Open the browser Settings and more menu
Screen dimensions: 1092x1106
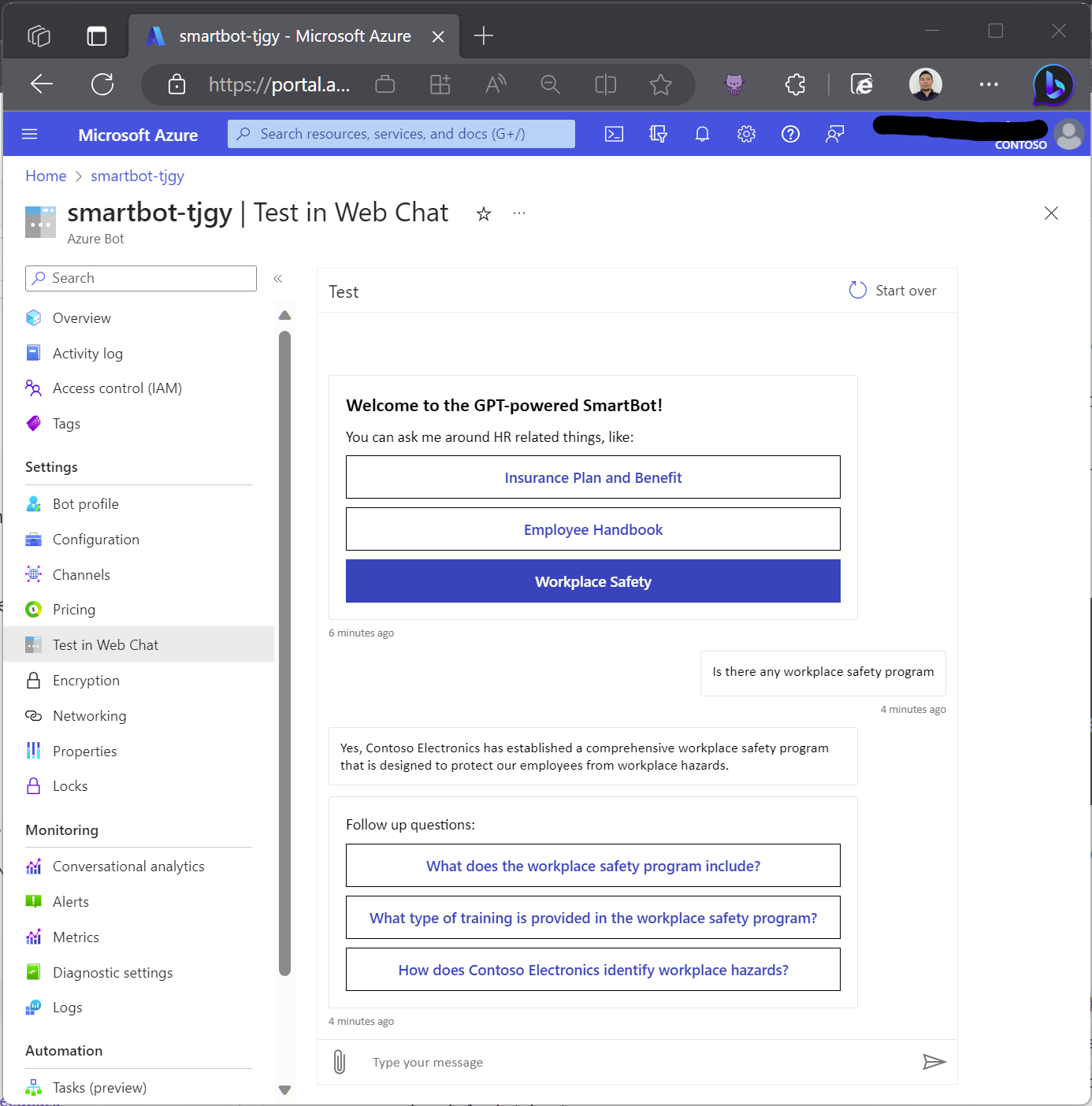[989, 84]
